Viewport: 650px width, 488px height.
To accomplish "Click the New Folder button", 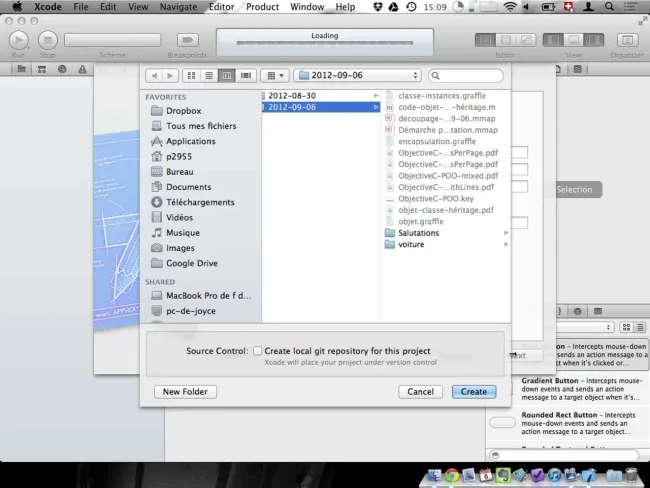I will (185, 392).
